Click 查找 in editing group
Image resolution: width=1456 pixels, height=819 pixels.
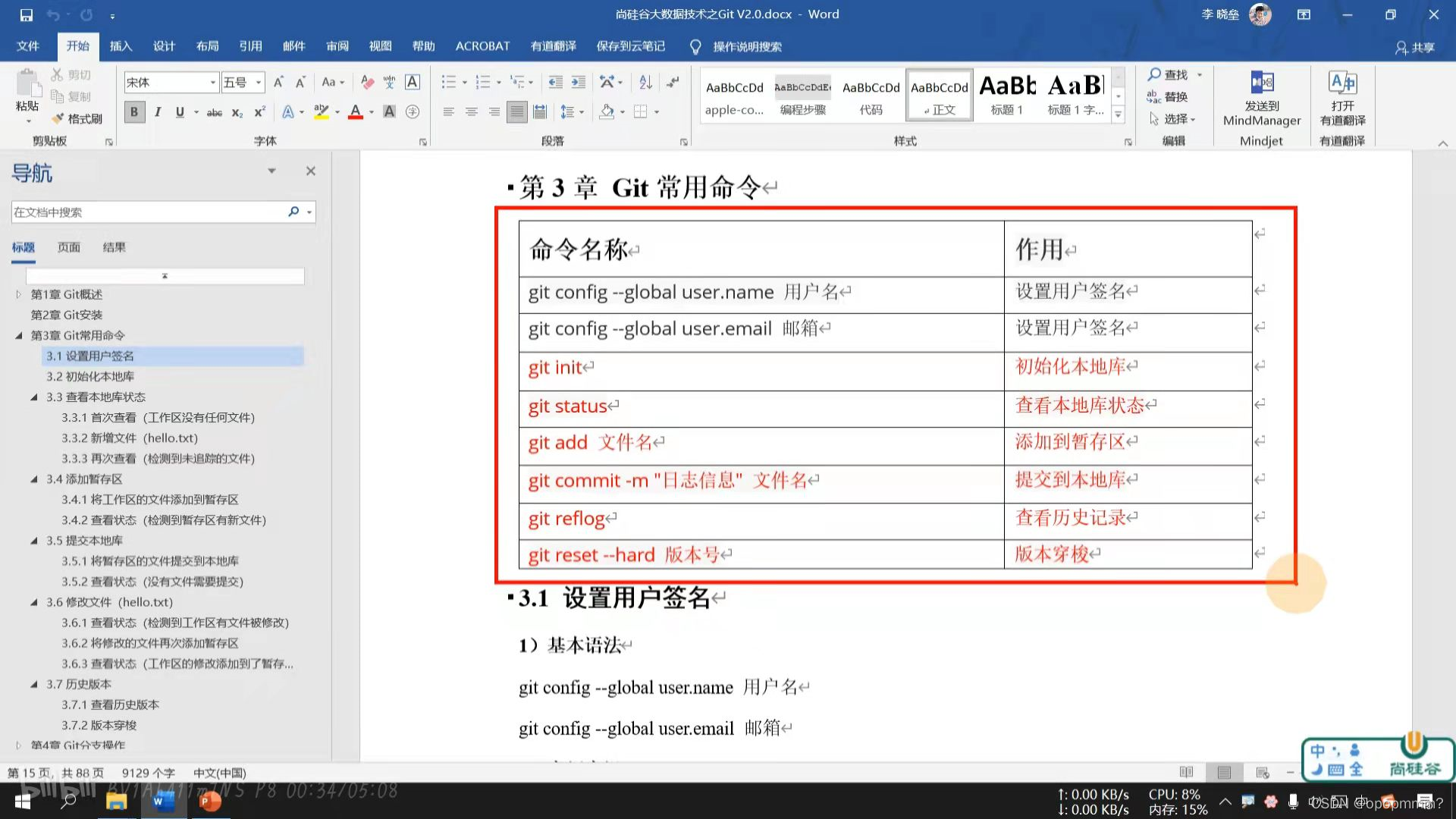[x=1168, y=74]
